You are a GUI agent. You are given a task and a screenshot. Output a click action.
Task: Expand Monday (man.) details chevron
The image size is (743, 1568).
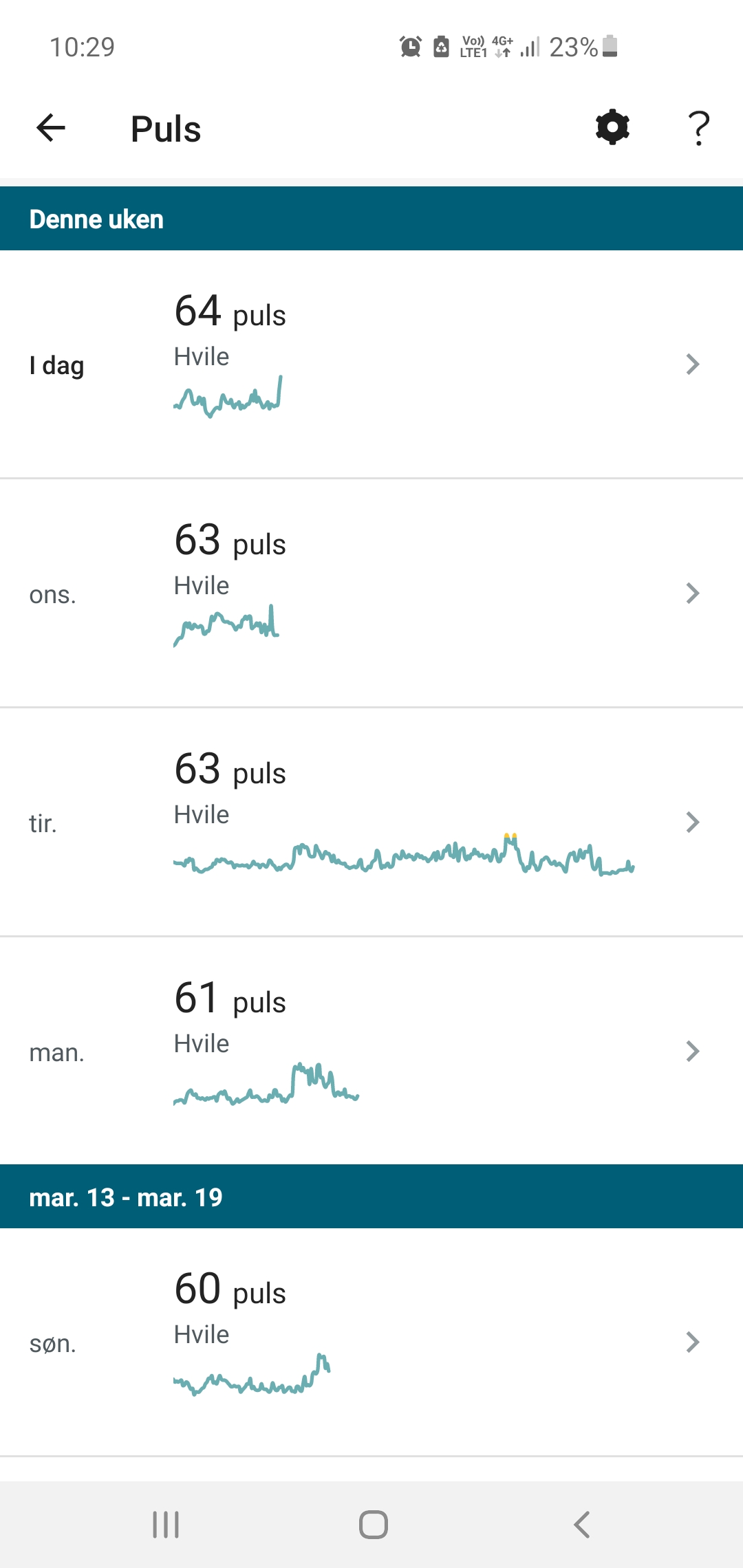coord(692,1051)
